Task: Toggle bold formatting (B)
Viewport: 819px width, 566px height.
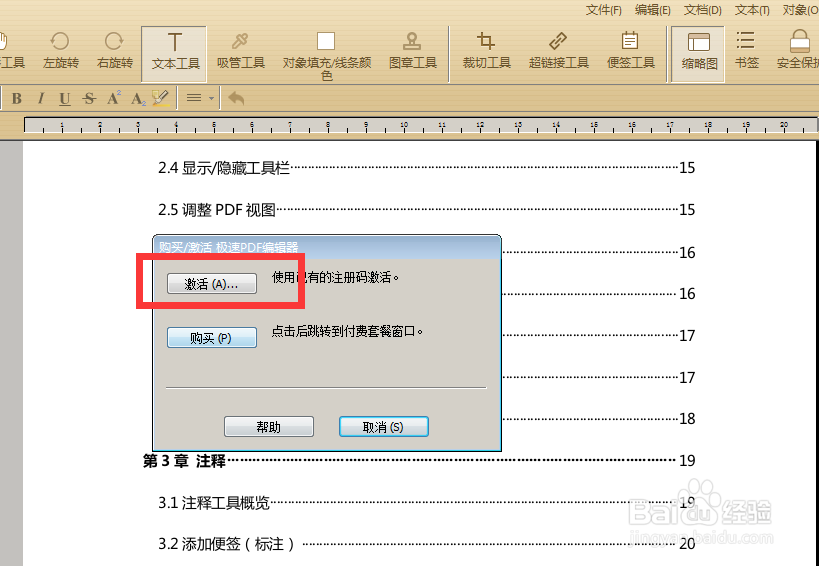Action: 17,98
